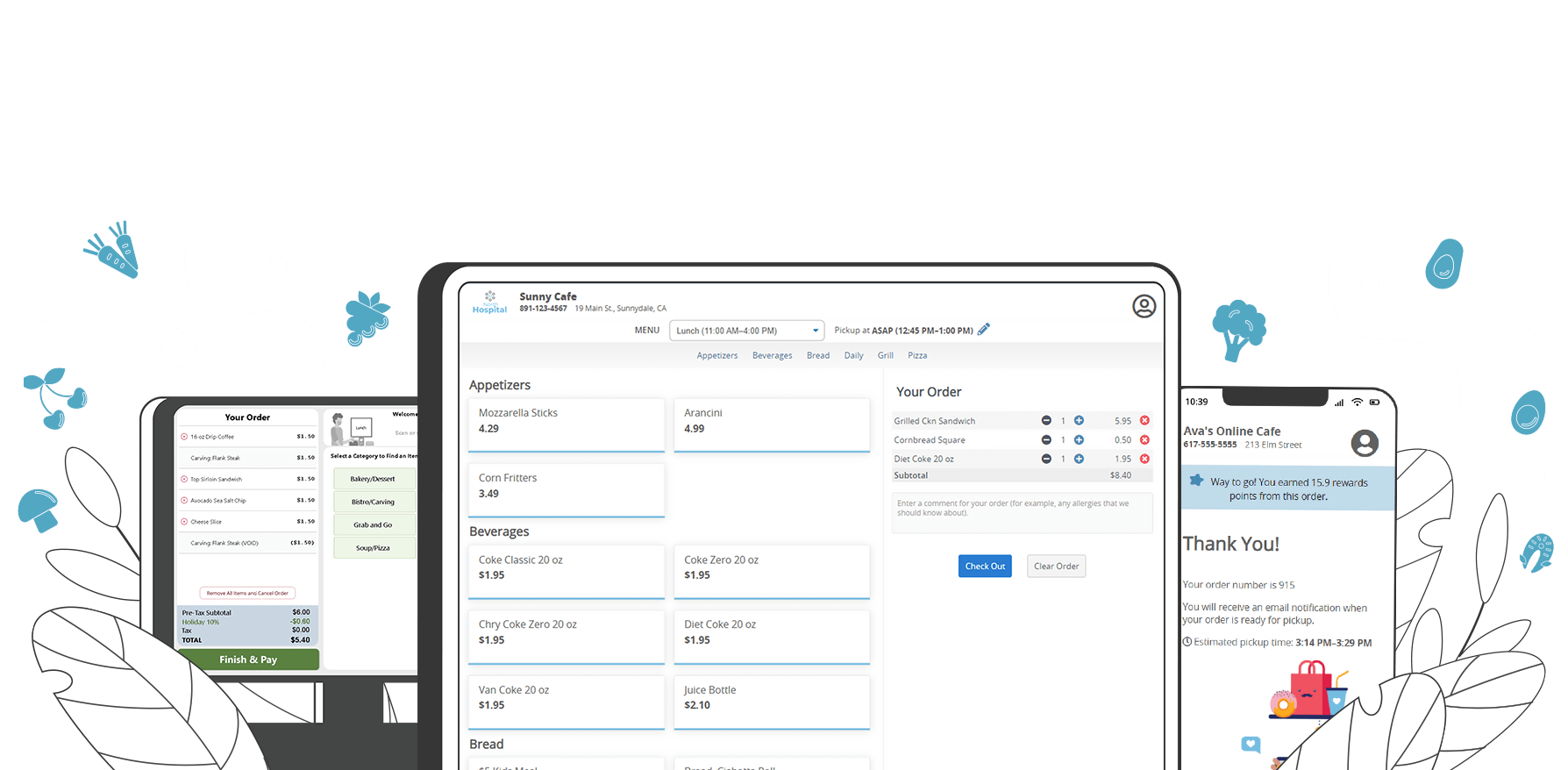The height and width of the screenshot is (770, 1568).
Task: Increase Grilled Ckn Sandwich quantity with plus
Action: [x=1079, y=421]
